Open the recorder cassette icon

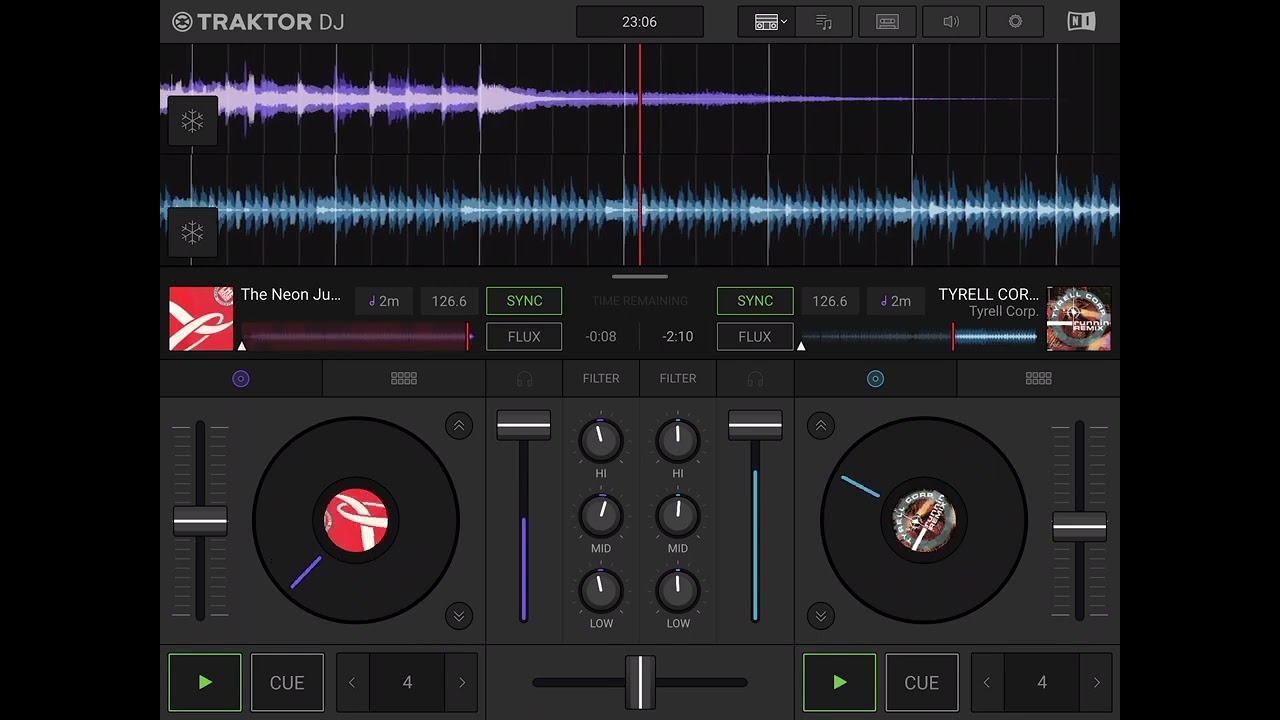click(x=887, y=22)
